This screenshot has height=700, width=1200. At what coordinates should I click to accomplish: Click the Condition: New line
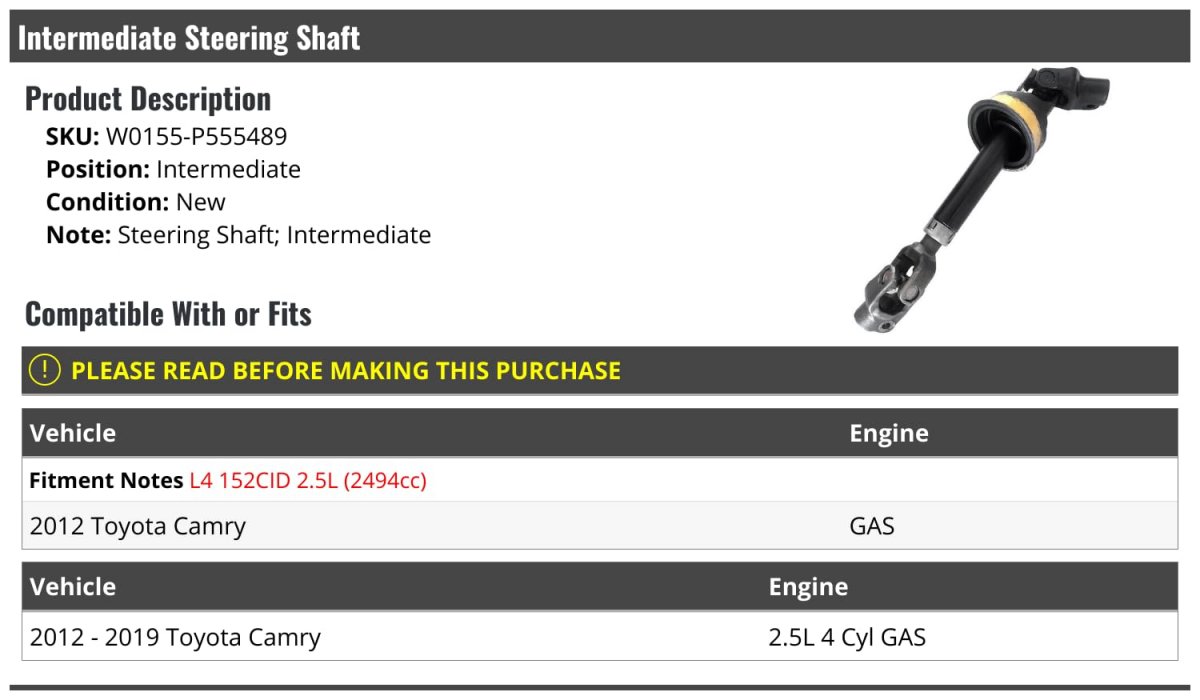136,202
